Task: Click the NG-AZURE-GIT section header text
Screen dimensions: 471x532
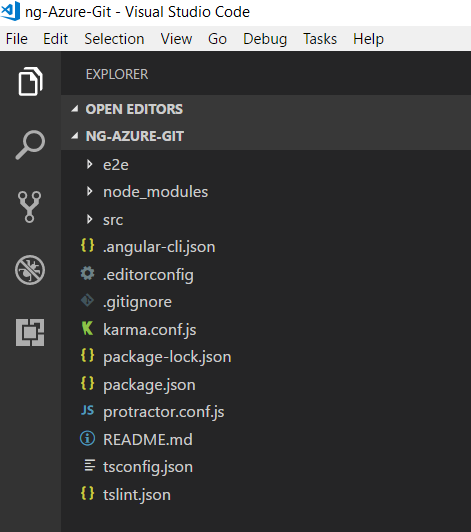Action: pyautogui.click(x=135, y=136)
